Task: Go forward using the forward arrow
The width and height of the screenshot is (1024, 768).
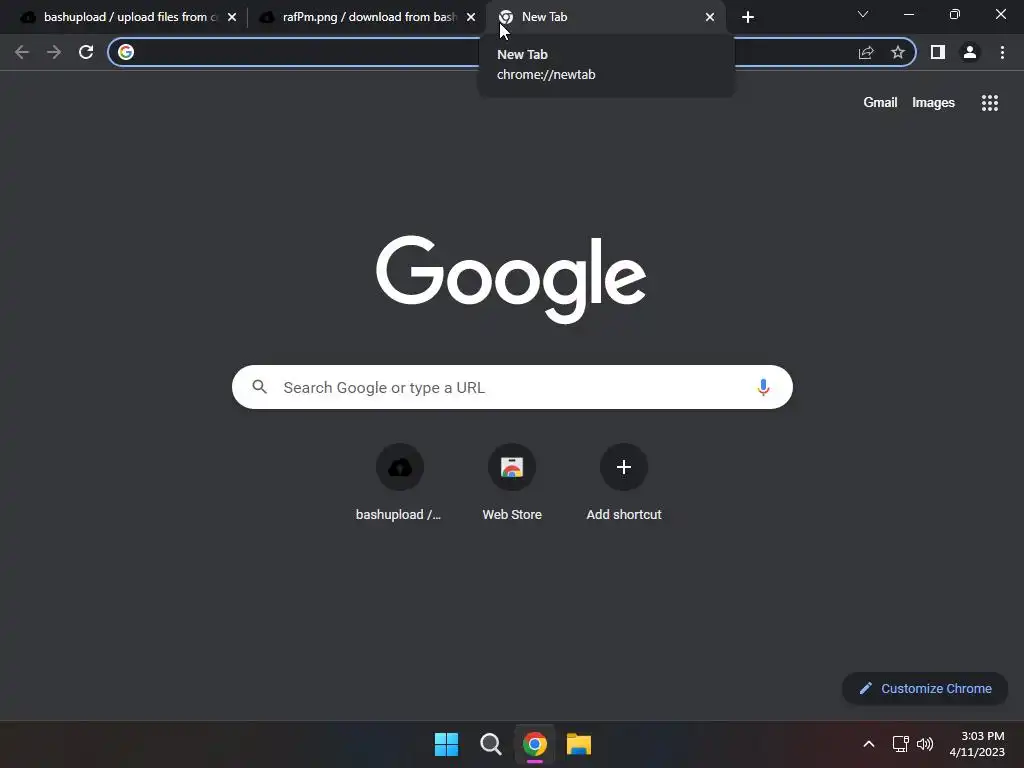Action: coord(54,52)
